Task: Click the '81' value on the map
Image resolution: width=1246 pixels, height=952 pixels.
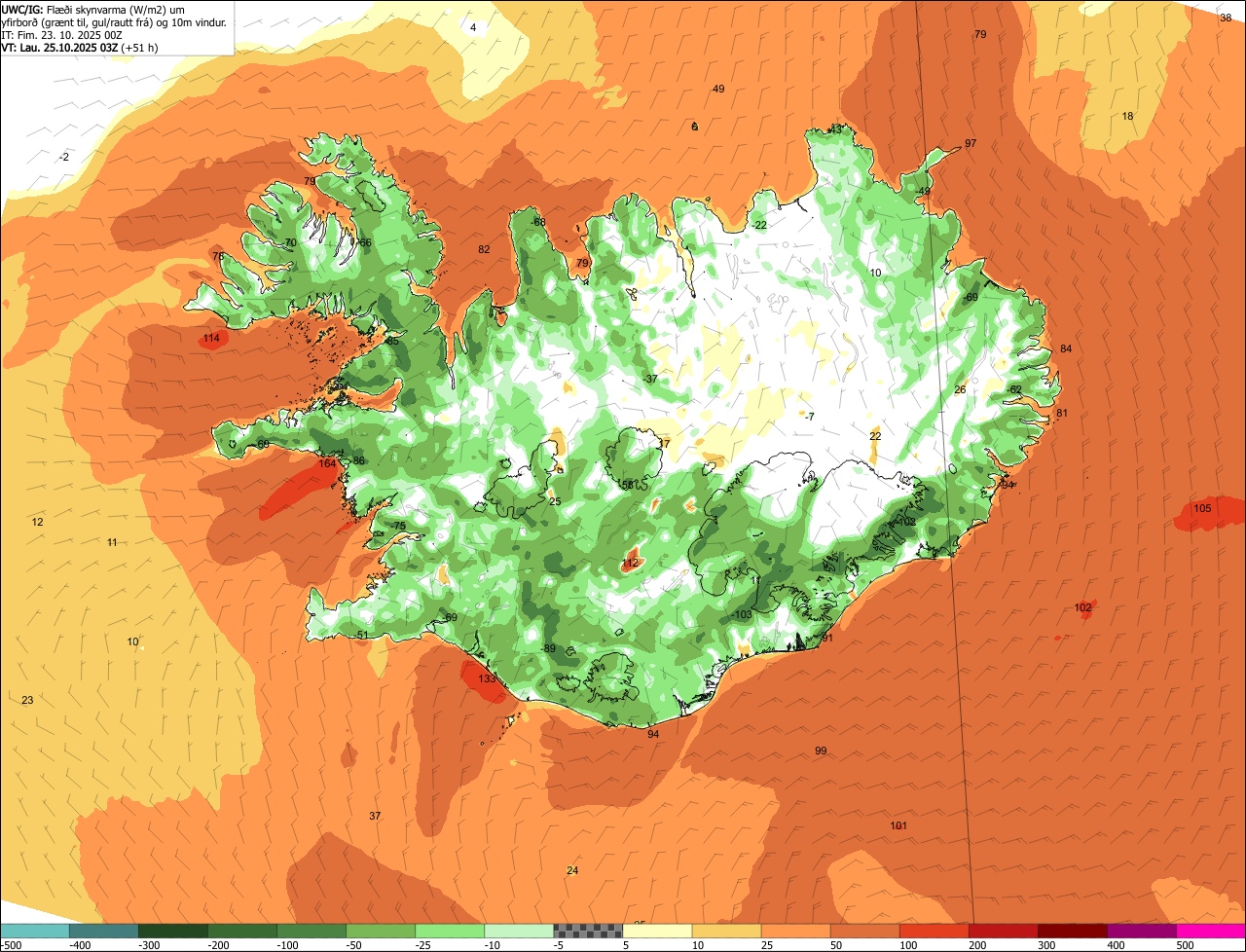Action: [1062, 413]
